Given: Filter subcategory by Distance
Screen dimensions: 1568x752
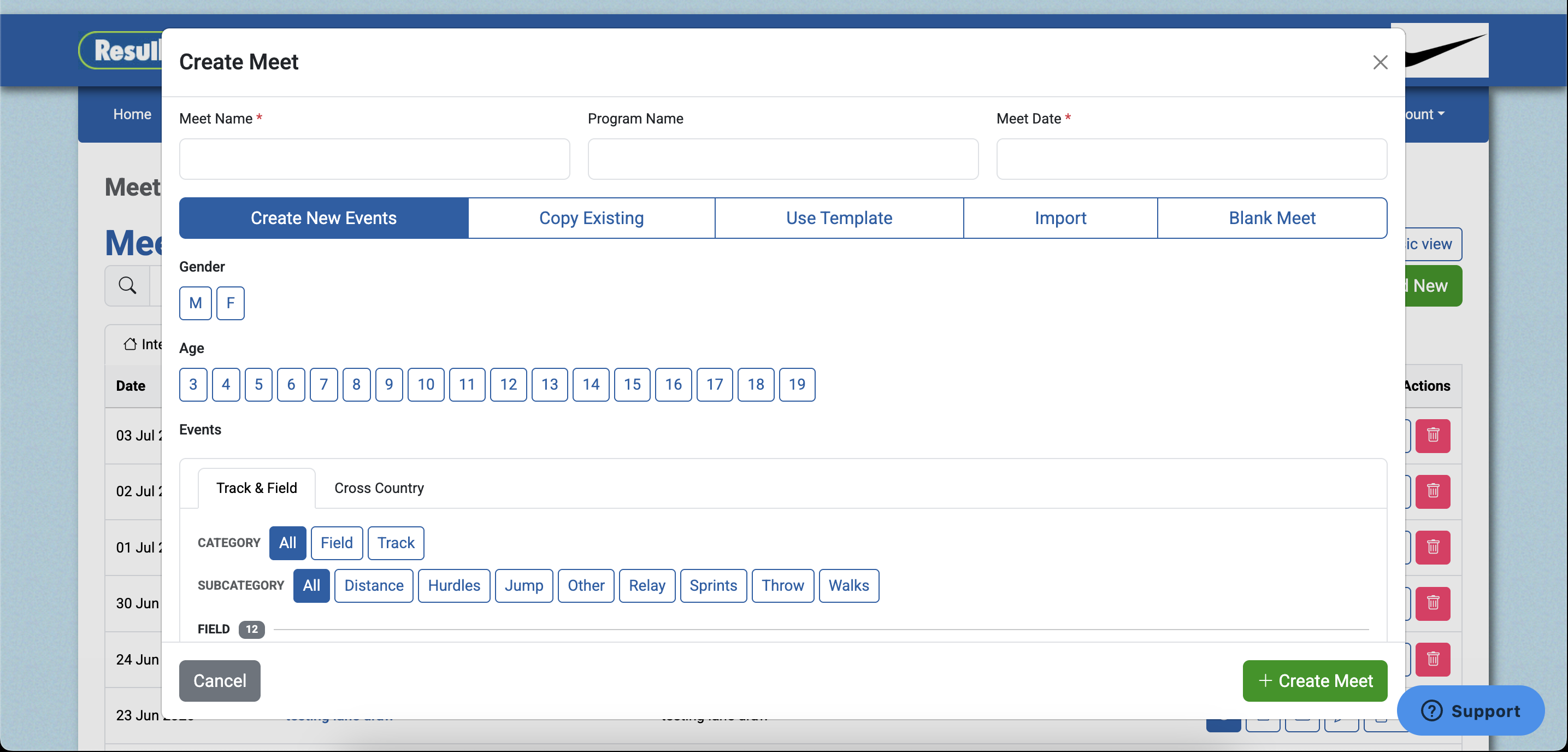Looking at the screenshot, I should point(374,585).
